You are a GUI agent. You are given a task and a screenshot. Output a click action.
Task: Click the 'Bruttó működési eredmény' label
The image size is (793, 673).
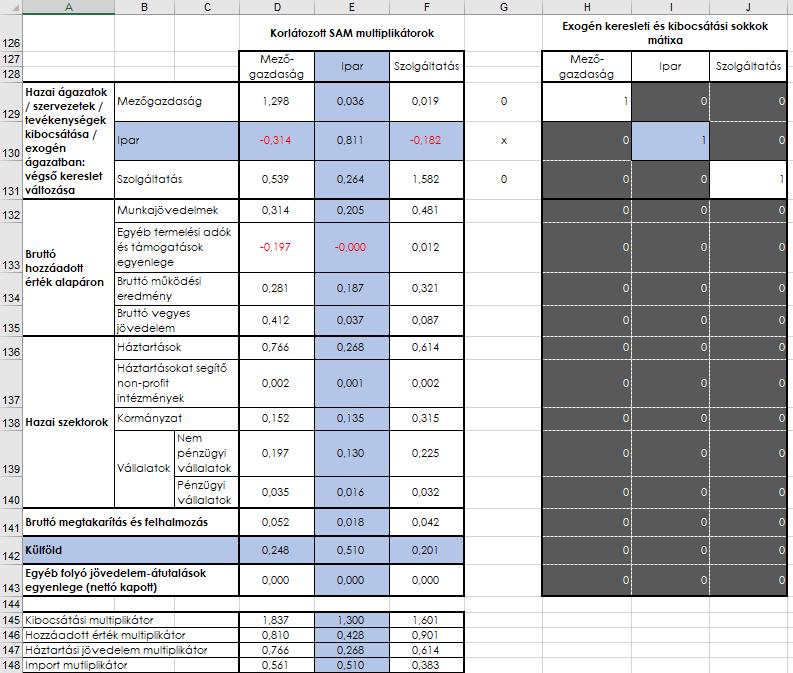click(x=177, y=289)
